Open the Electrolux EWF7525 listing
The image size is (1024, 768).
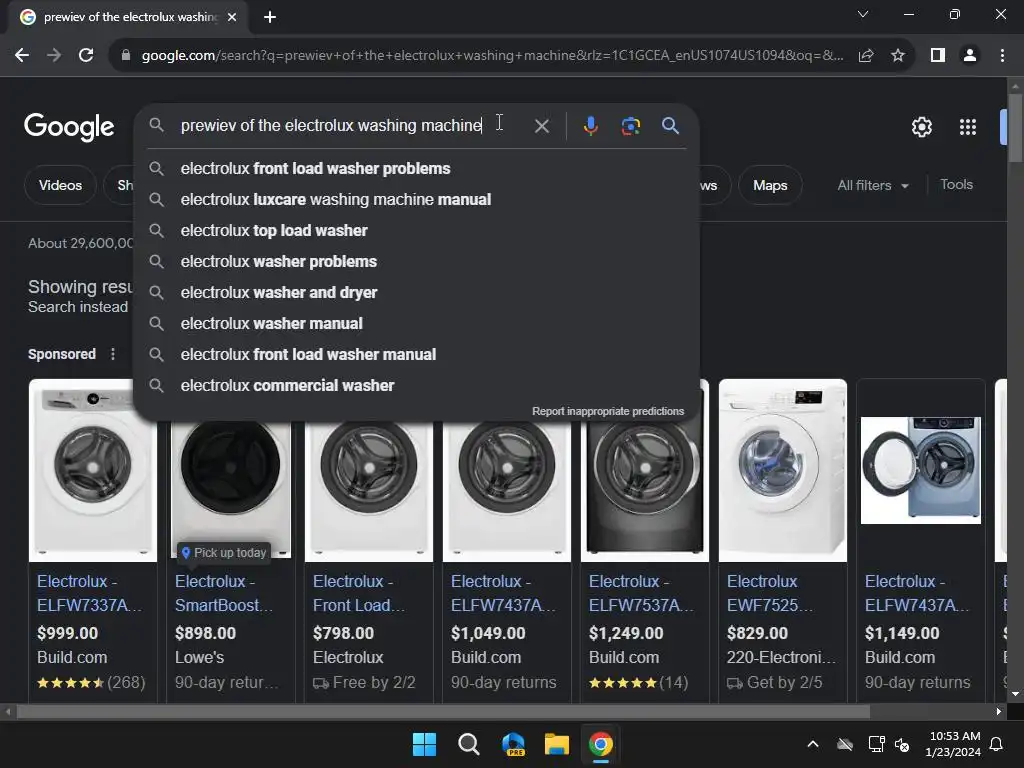[x=770, y=593]
